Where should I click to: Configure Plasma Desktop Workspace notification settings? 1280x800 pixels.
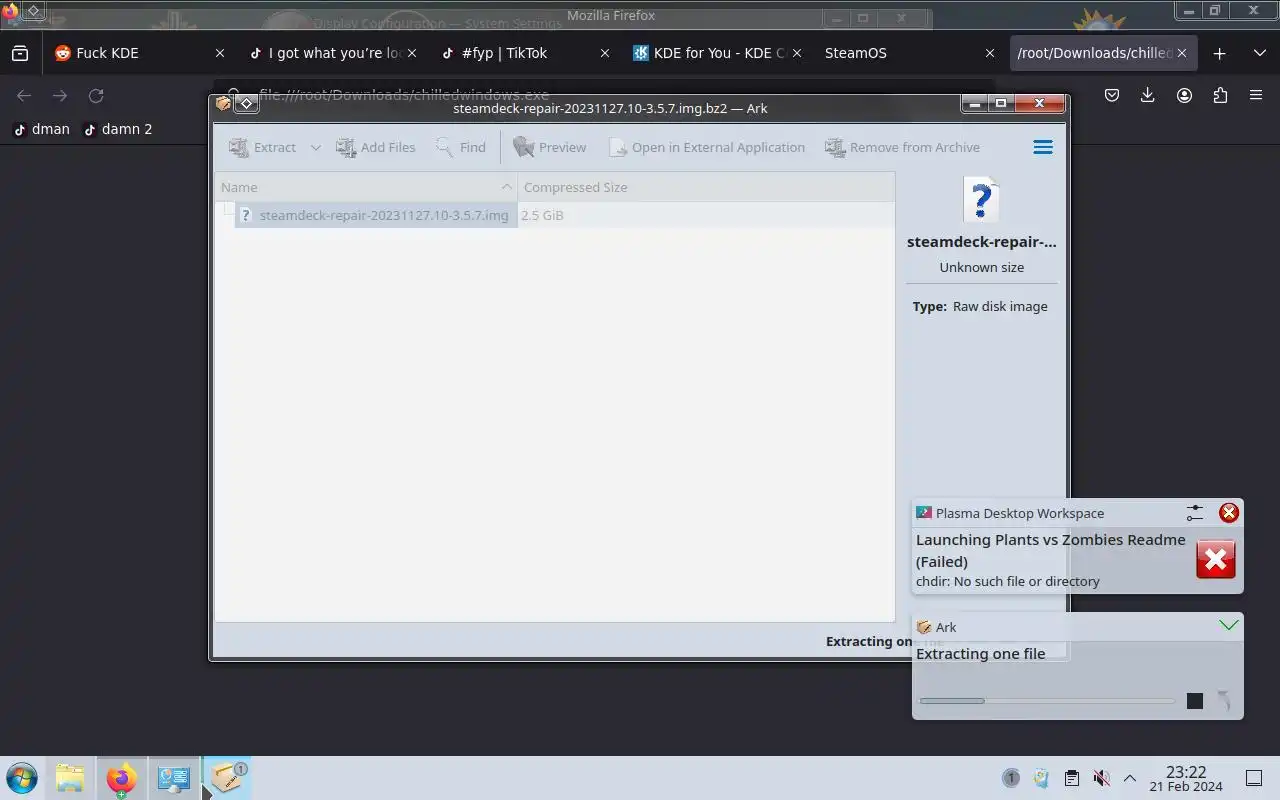(x=1195, y=513)
